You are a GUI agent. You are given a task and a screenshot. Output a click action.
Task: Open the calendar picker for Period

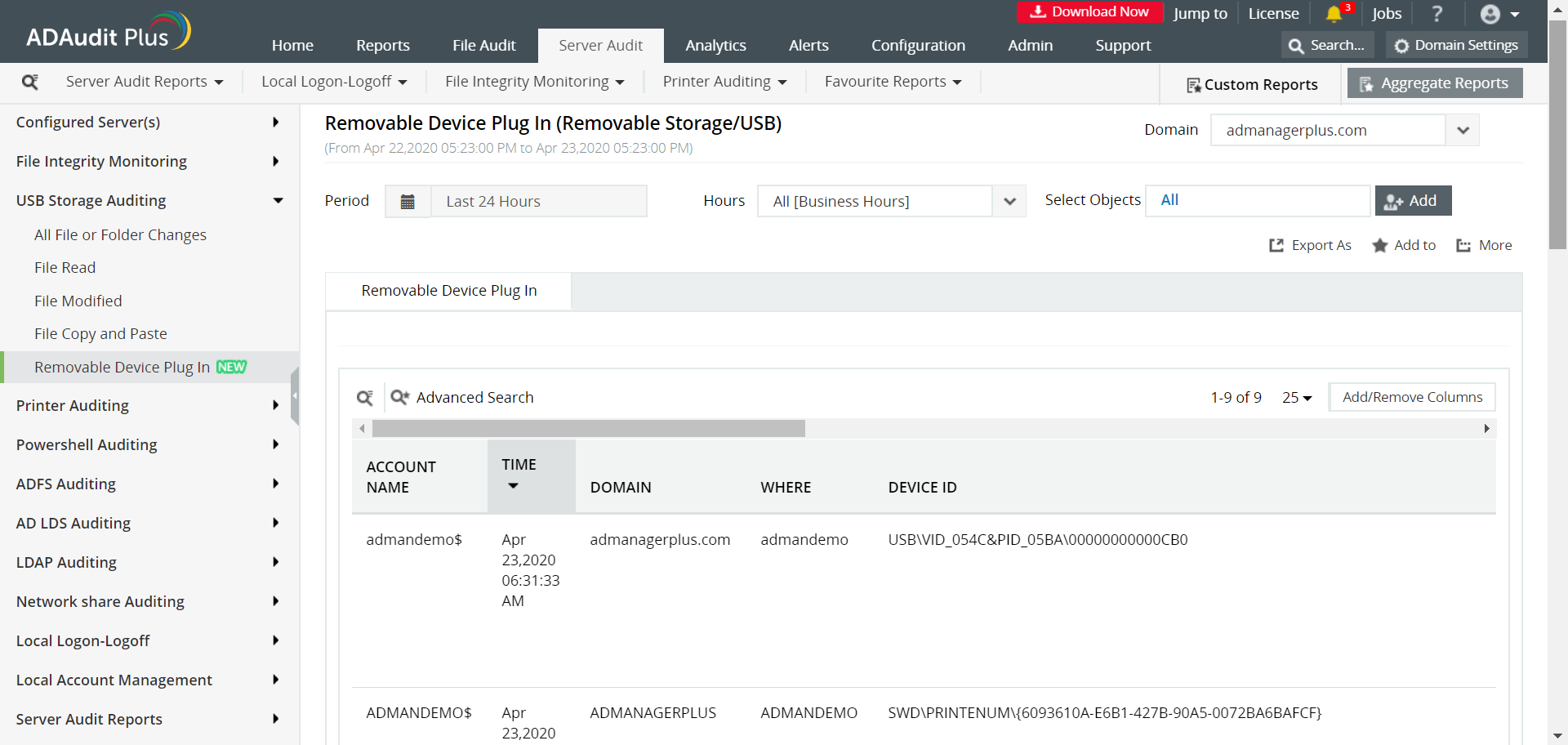coord(408,201)
